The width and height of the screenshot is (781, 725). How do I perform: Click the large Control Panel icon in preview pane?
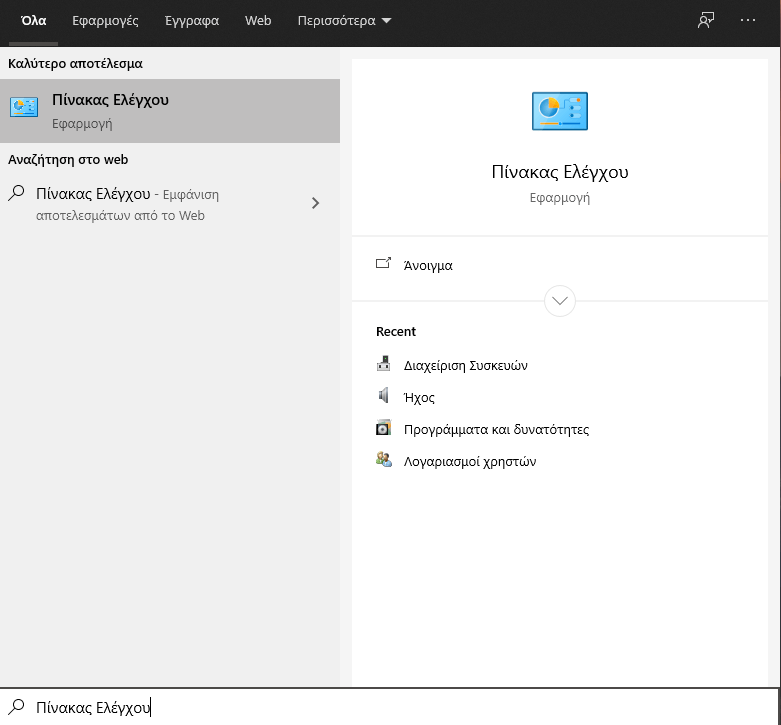[560, 111]
